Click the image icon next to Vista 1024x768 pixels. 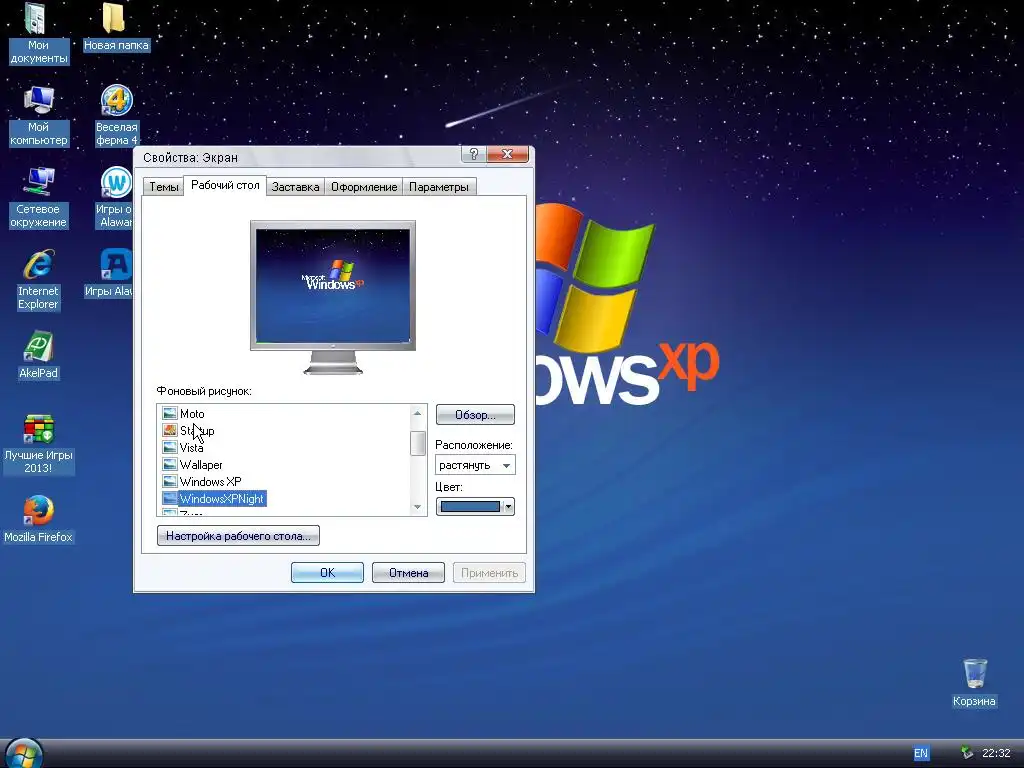[170, 447]
